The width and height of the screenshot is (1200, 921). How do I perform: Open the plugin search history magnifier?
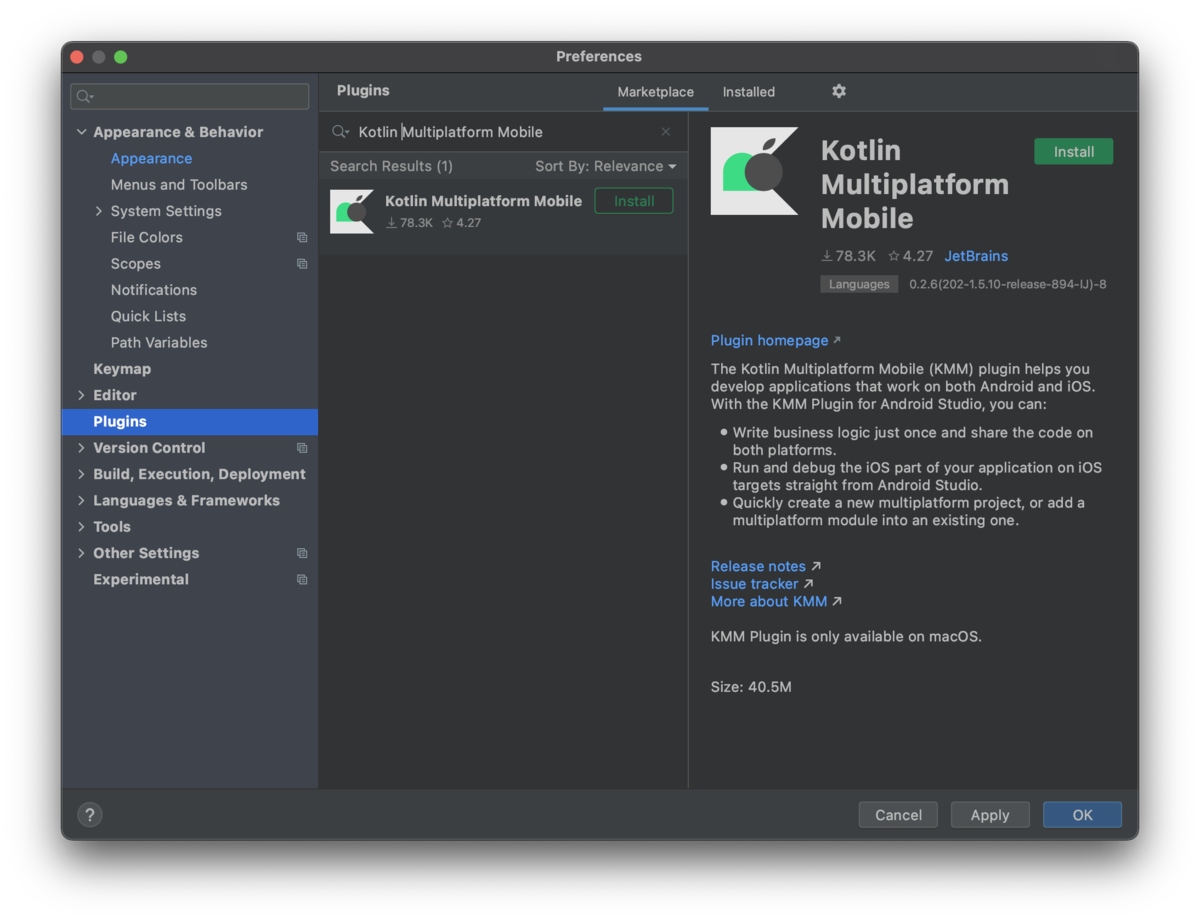pos(340,132)
